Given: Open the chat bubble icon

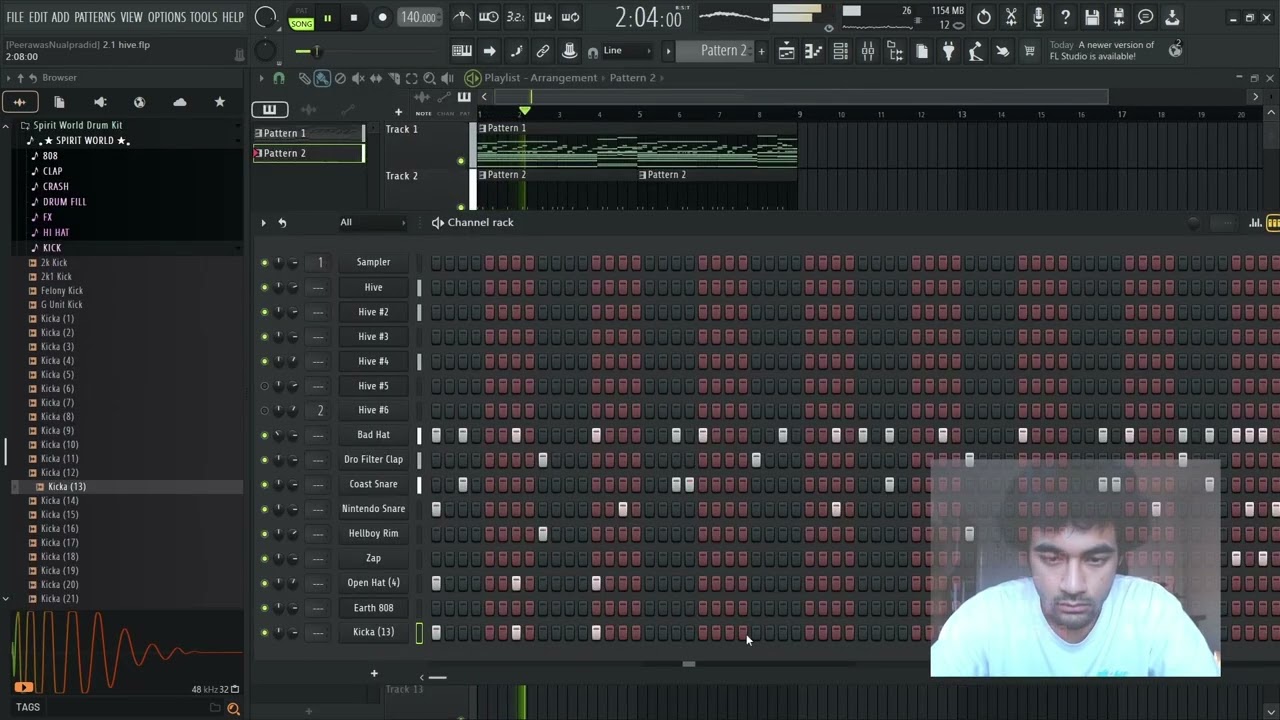Looking at the screenshot, I should [1146, 17].
